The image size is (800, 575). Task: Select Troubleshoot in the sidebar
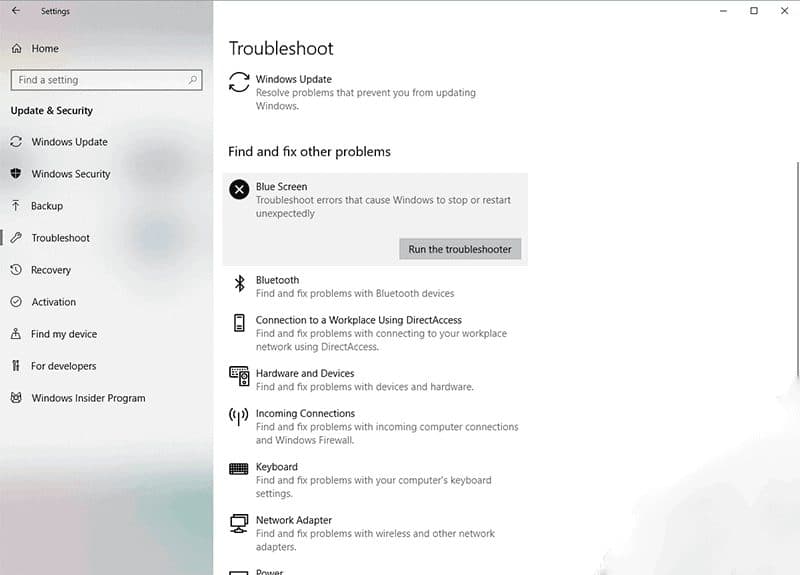click(60, 238)
